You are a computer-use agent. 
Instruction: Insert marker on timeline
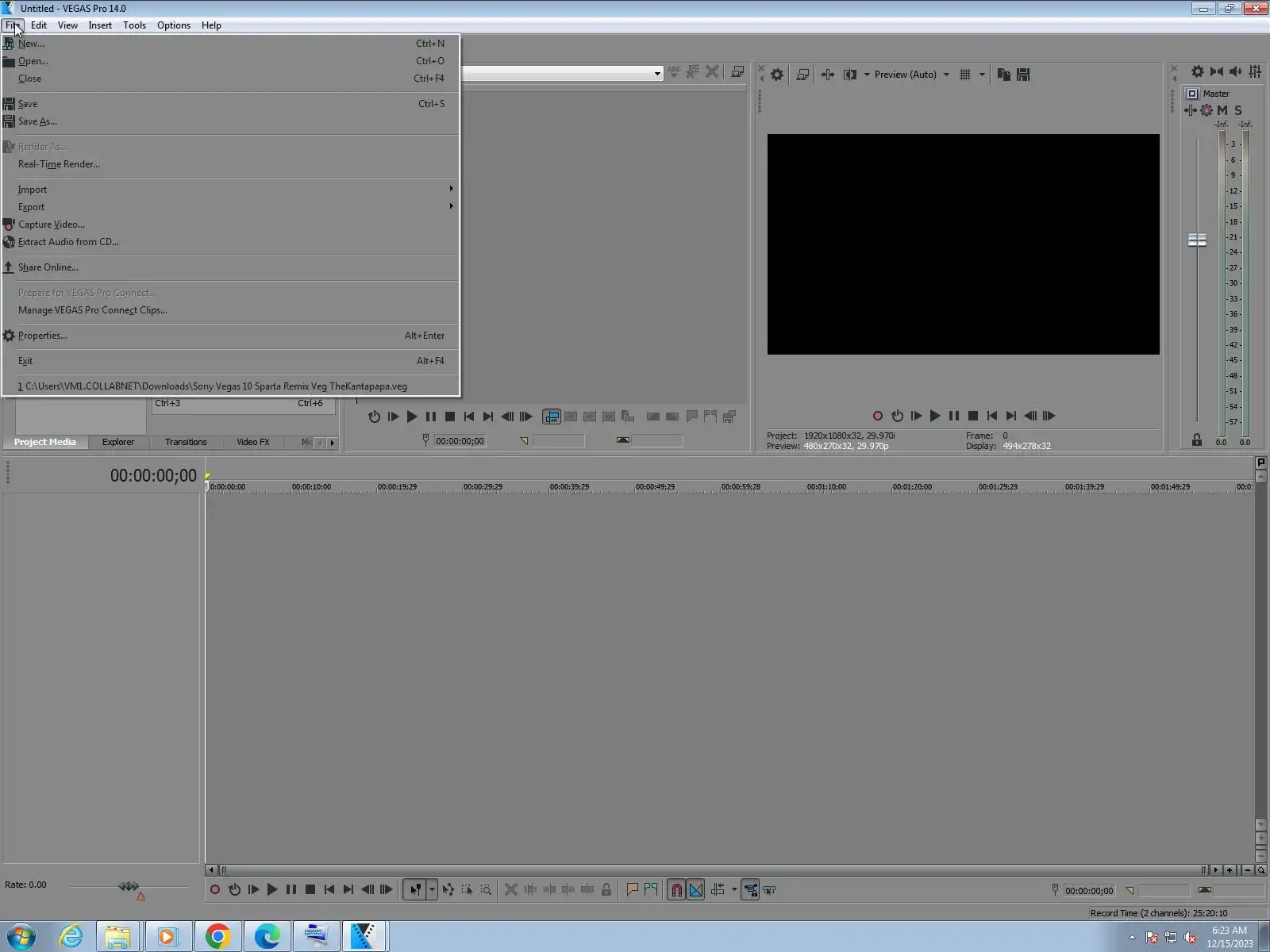633,890
